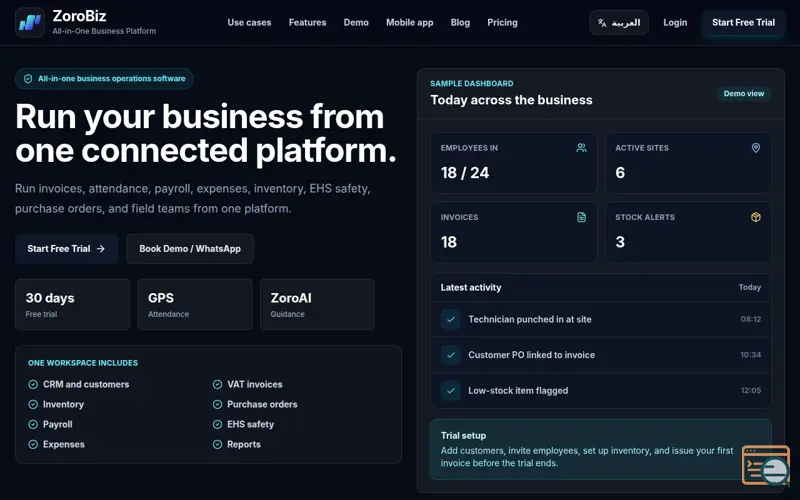This screenshot has width=800, height=500.
Task: Click Low-stock item flagged text
Action: pyautogui.click(x=518, y=391)
